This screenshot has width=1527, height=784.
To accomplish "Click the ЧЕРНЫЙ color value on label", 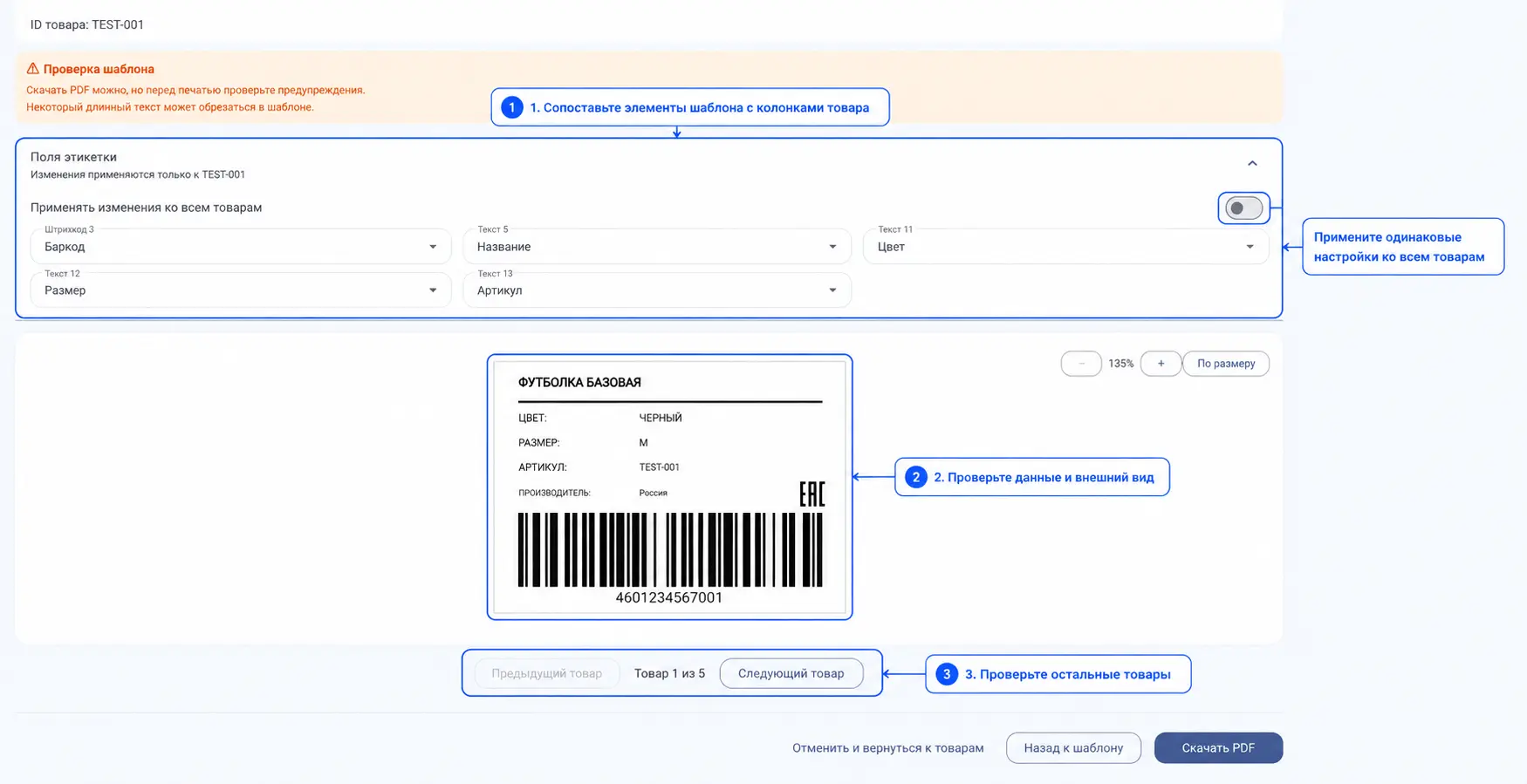I will (x=661, y=418).
